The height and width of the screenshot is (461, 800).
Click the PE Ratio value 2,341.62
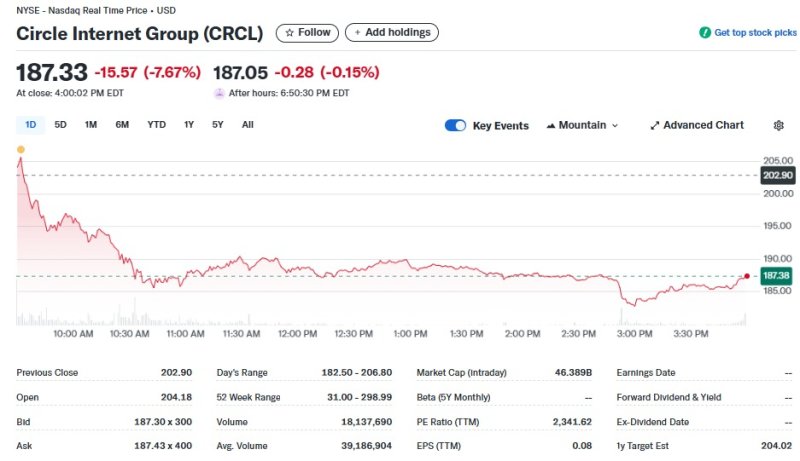[x=572, y=422]
